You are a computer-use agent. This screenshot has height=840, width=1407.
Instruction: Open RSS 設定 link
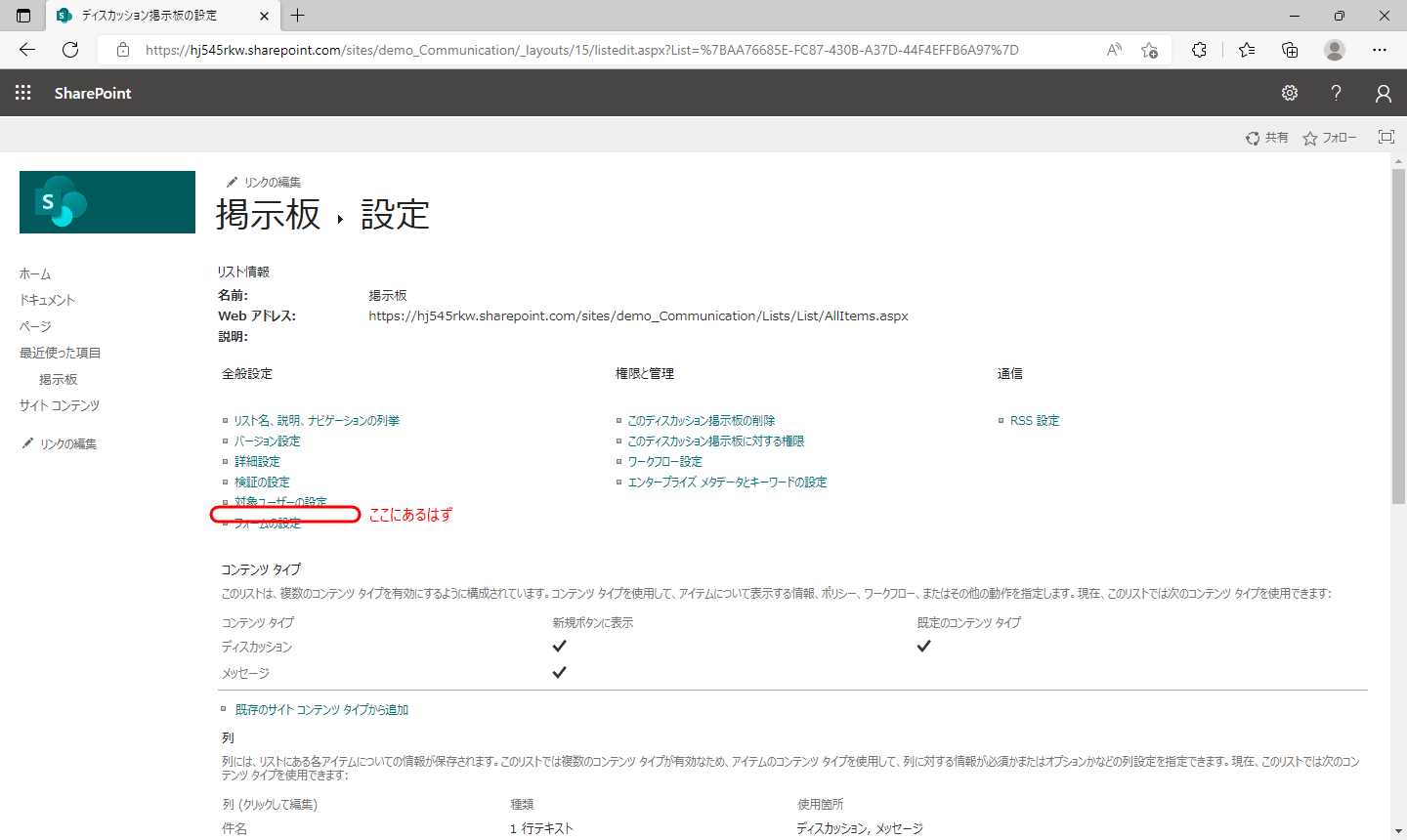[1035, 421]
